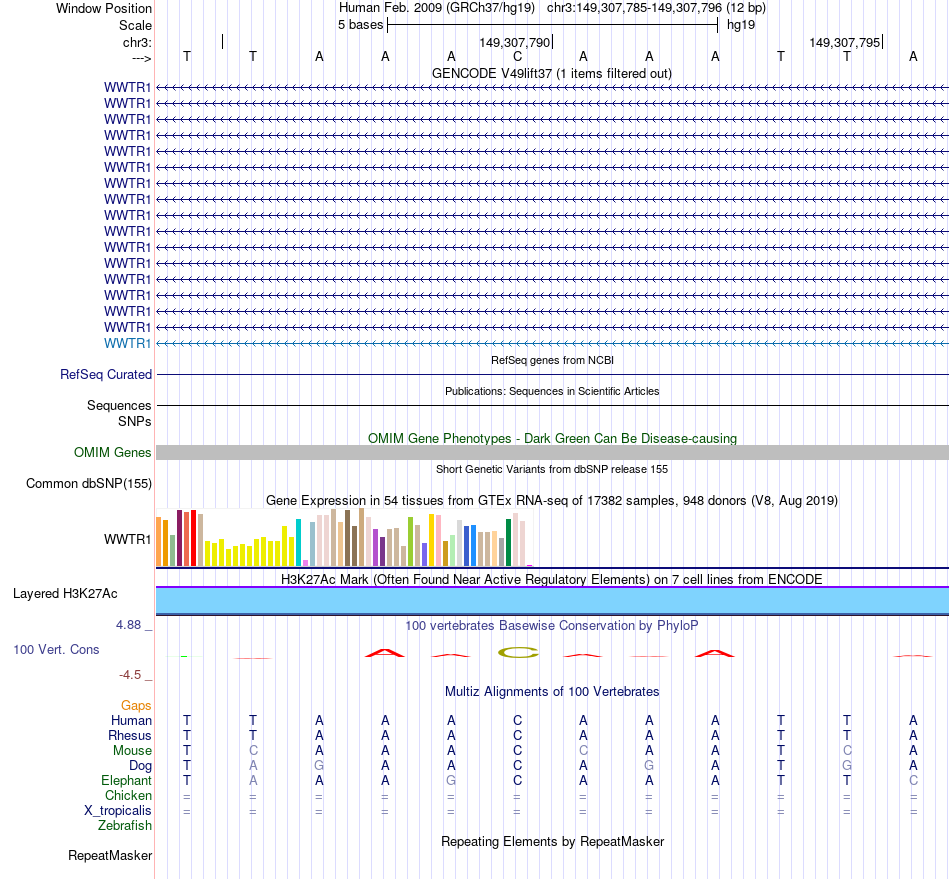
Task: Click the 149,307,790 ruler position label
Action: [x=514, y=42]
